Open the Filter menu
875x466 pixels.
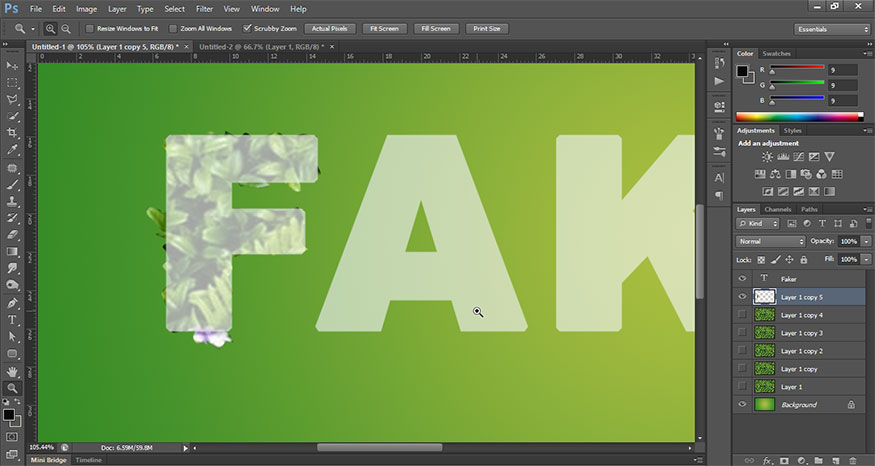click(204, 8)
